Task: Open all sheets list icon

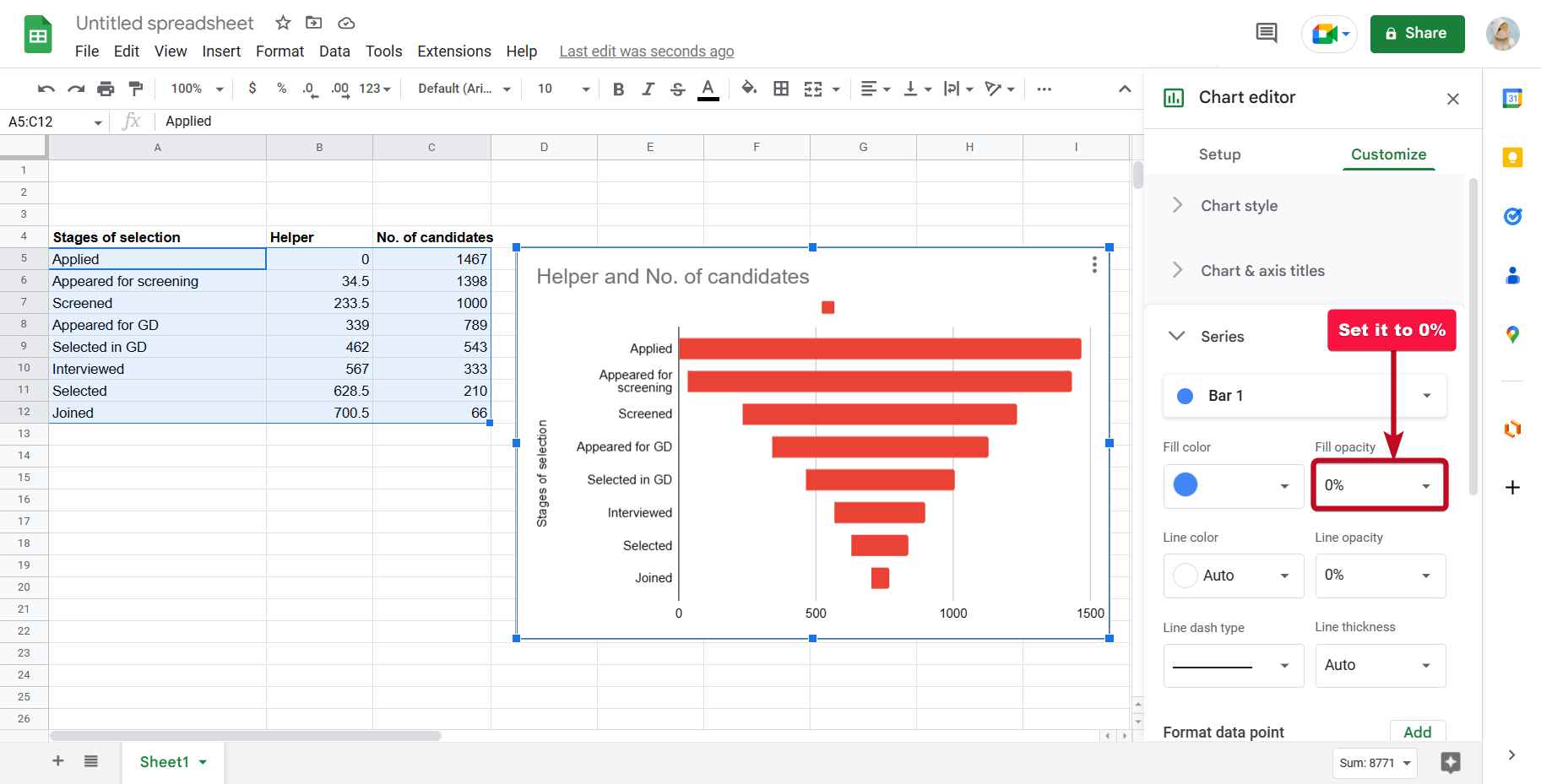Action: [91, 761]
